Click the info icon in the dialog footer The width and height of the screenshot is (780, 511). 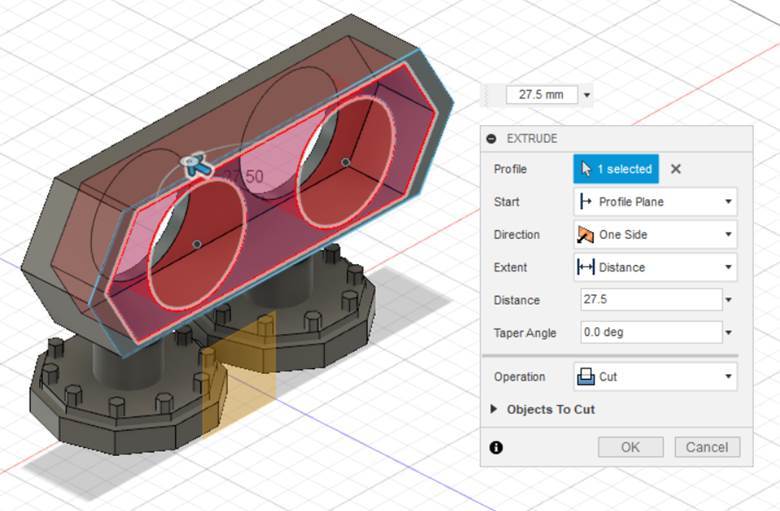496,447
